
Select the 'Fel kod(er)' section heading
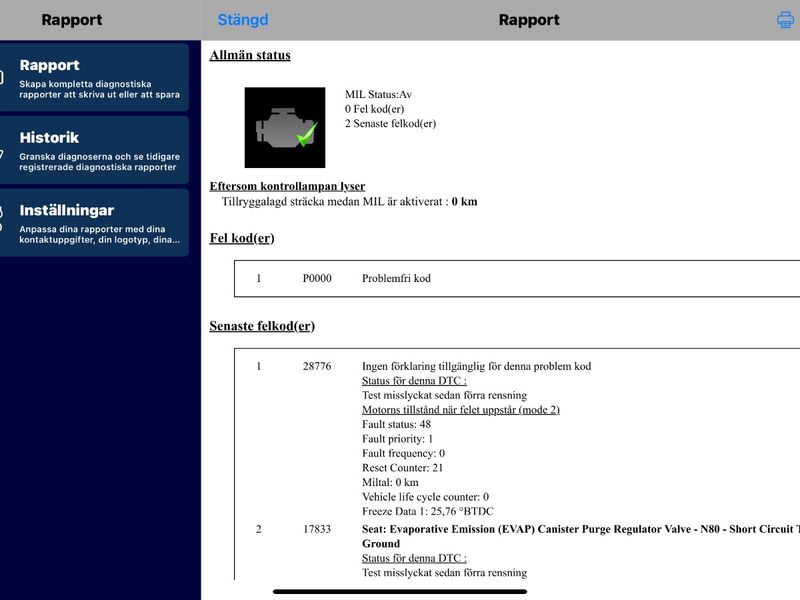click(x=242, y=238)
